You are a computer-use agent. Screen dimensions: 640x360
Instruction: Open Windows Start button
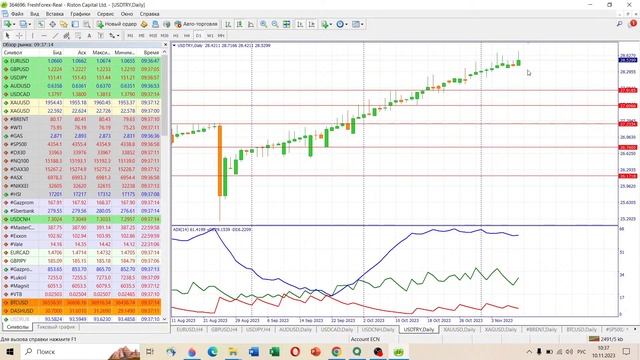click(x=9, y=351)
